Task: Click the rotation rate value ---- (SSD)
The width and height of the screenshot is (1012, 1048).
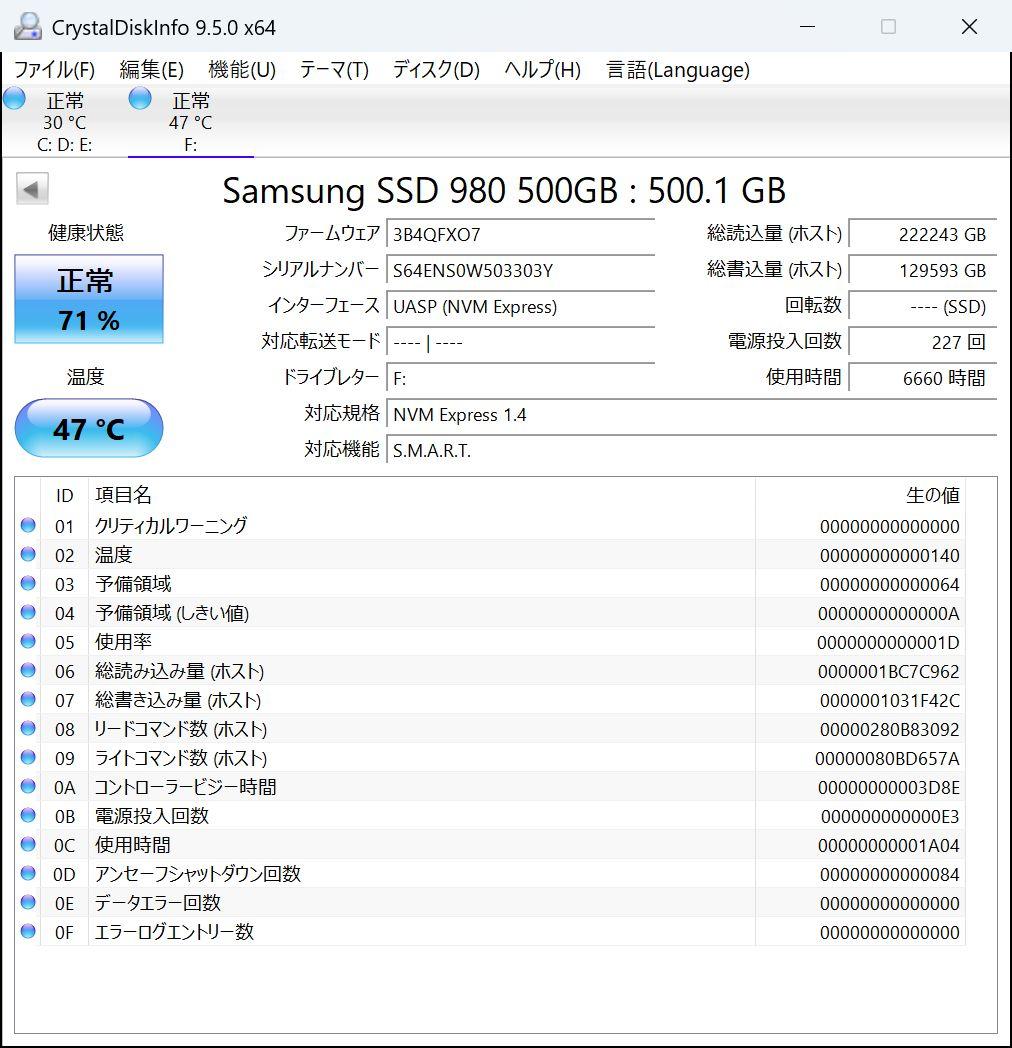Action: tap(922, 307)
